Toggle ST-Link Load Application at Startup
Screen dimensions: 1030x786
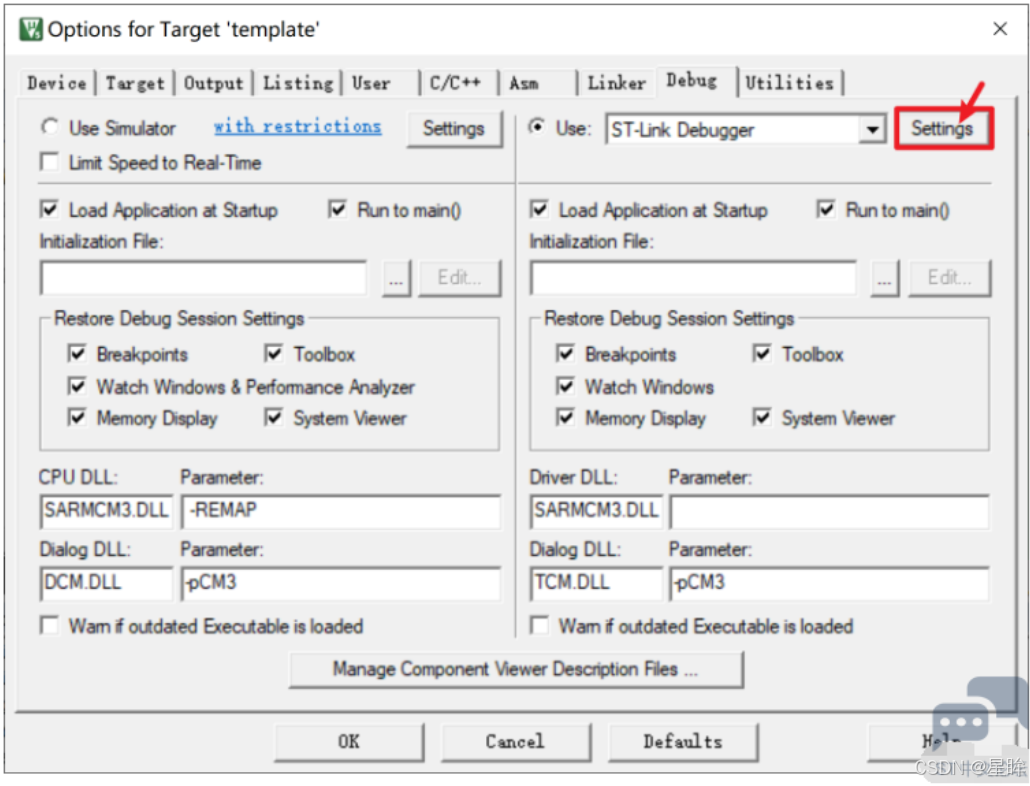coord(539,209)
